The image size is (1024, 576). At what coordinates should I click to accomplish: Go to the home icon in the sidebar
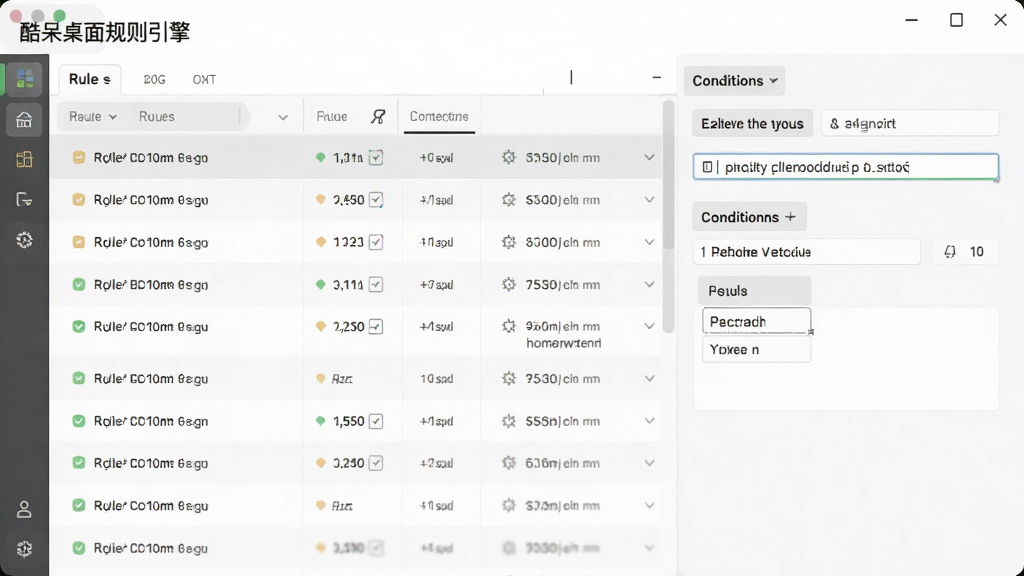24,120
